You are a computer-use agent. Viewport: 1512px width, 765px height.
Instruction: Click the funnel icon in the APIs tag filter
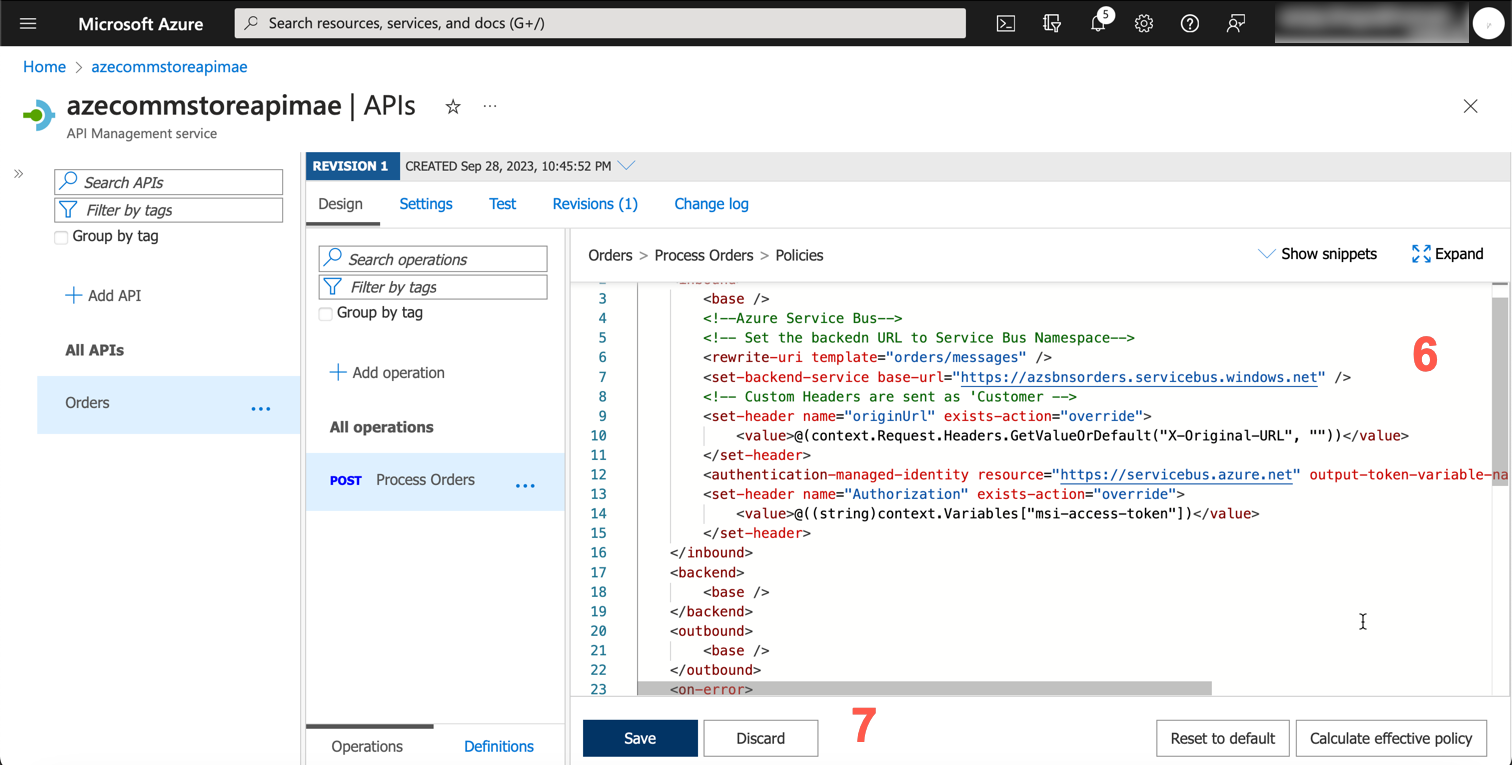pyautogui.click(x=68, y=209)
